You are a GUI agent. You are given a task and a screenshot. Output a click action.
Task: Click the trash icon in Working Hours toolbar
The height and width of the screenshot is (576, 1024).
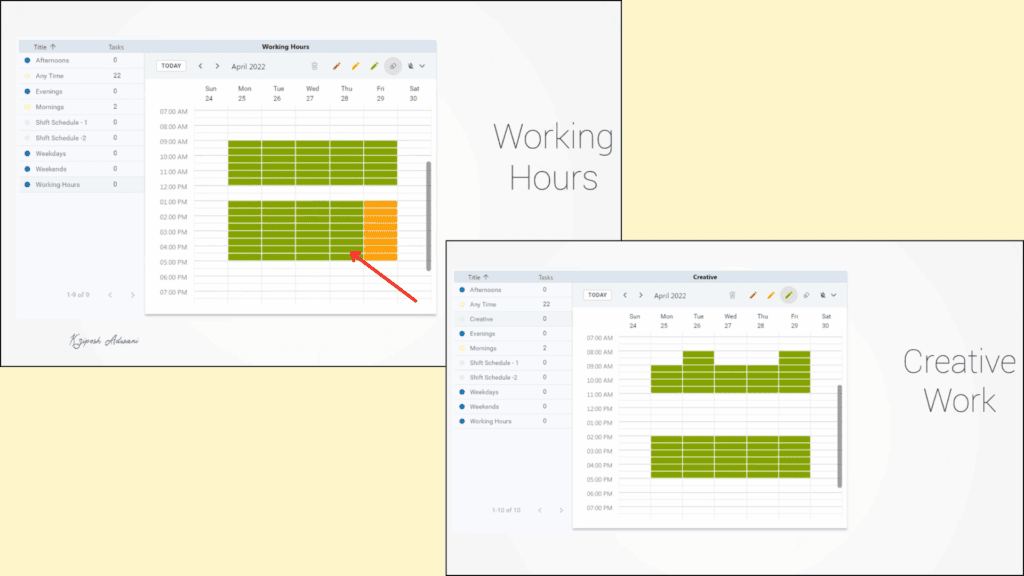[314, 66]
